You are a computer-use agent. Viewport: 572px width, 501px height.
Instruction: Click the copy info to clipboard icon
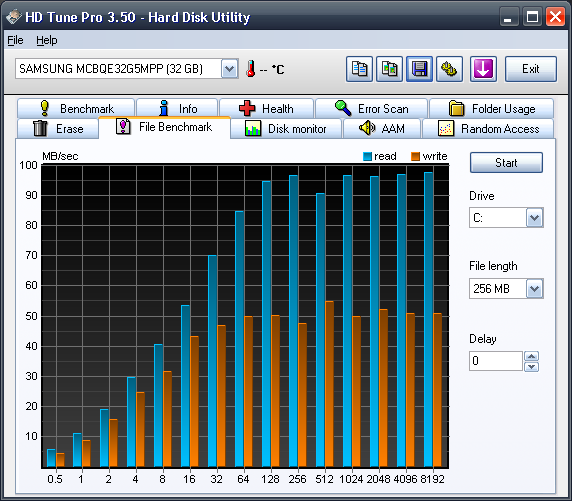[359, 69]
